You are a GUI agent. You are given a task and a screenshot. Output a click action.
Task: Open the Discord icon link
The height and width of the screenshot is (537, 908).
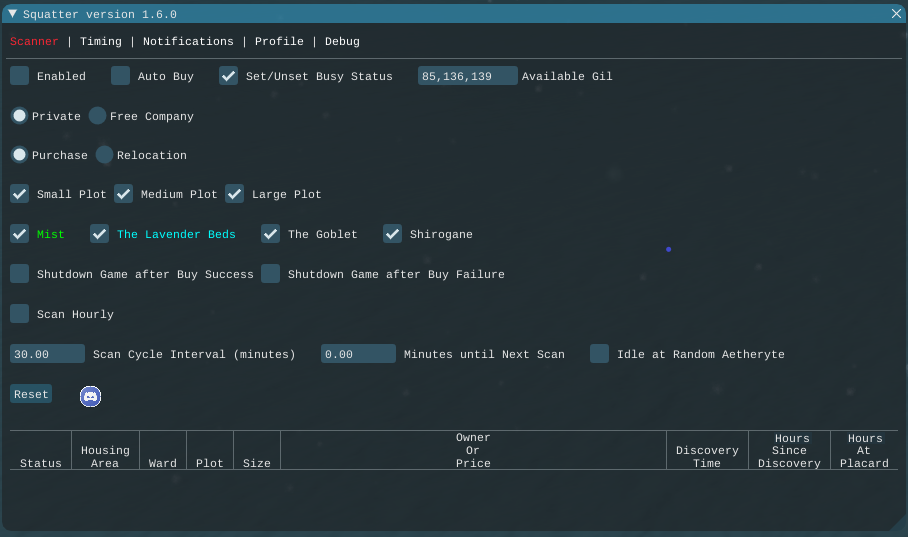90,396
